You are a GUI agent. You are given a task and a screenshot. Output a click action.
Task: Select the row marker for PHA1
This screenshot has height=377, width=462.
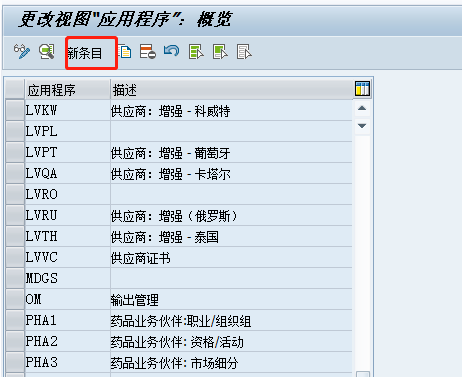point(15,320)
